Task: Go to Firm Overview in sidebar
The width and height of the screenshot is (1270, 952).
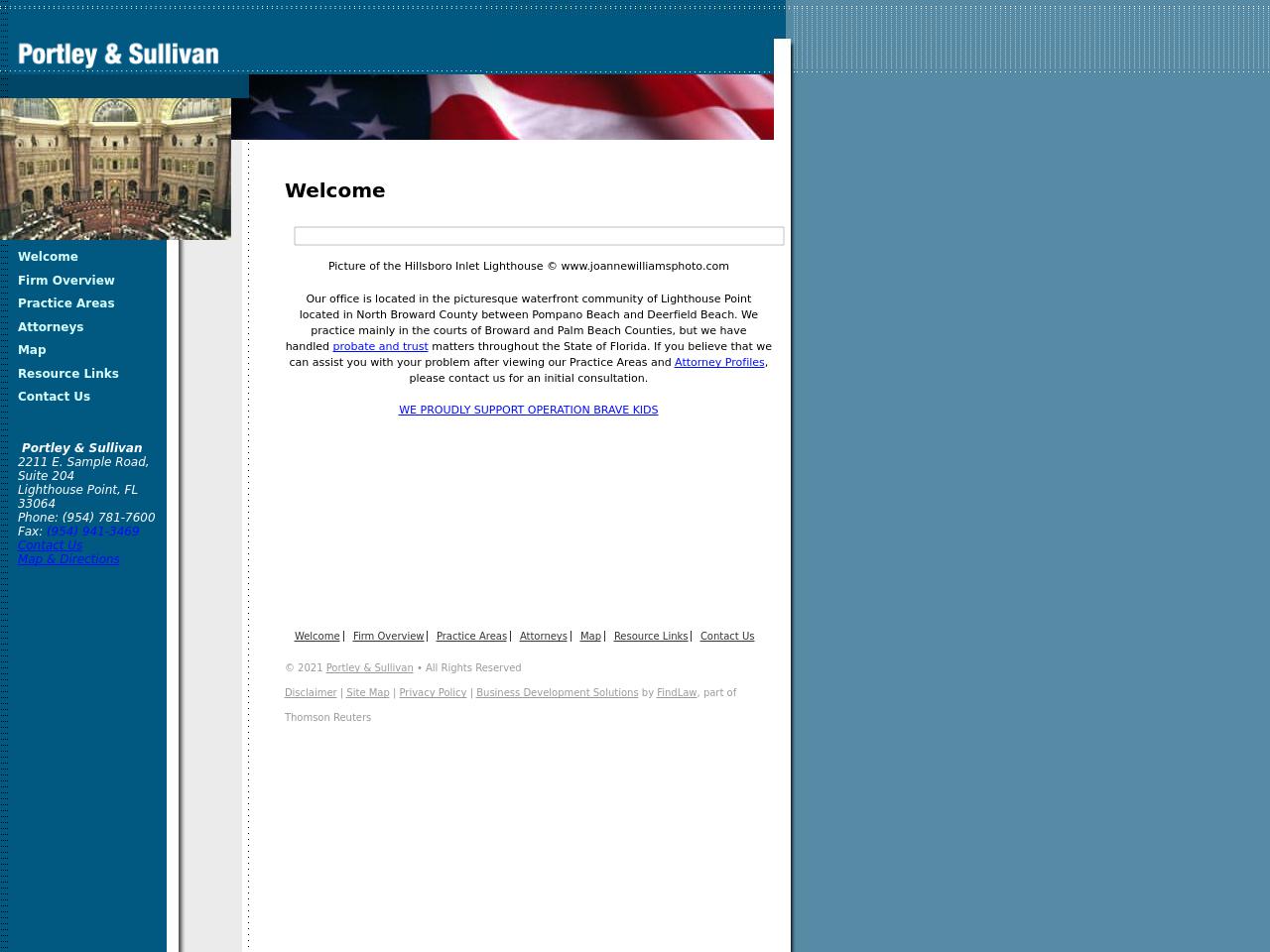Action: pyautogui.click(x=66, y=281)
